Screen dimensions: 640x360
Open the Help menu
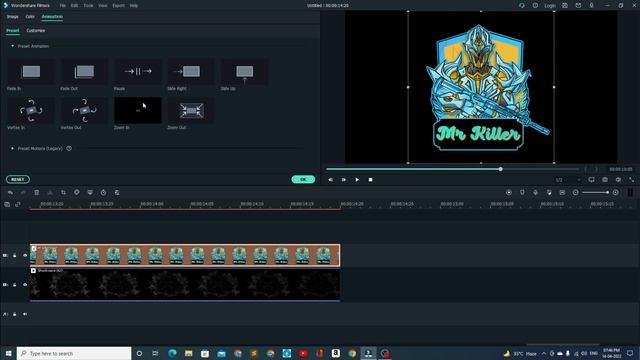[x=134, y=6]
